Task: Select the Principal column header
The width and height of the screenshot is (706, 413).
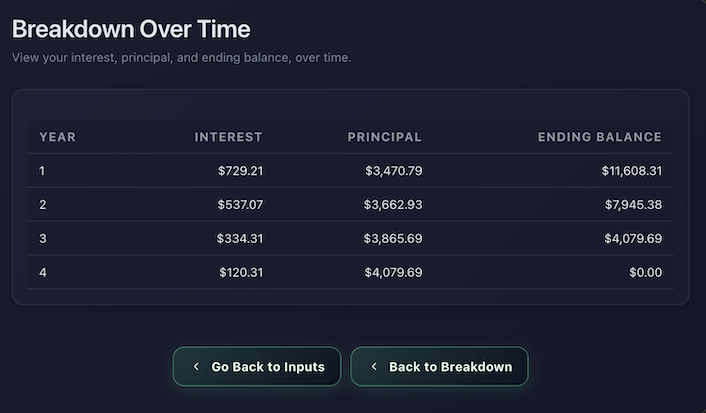Action: pyautogui.click(x=384, y=137)
